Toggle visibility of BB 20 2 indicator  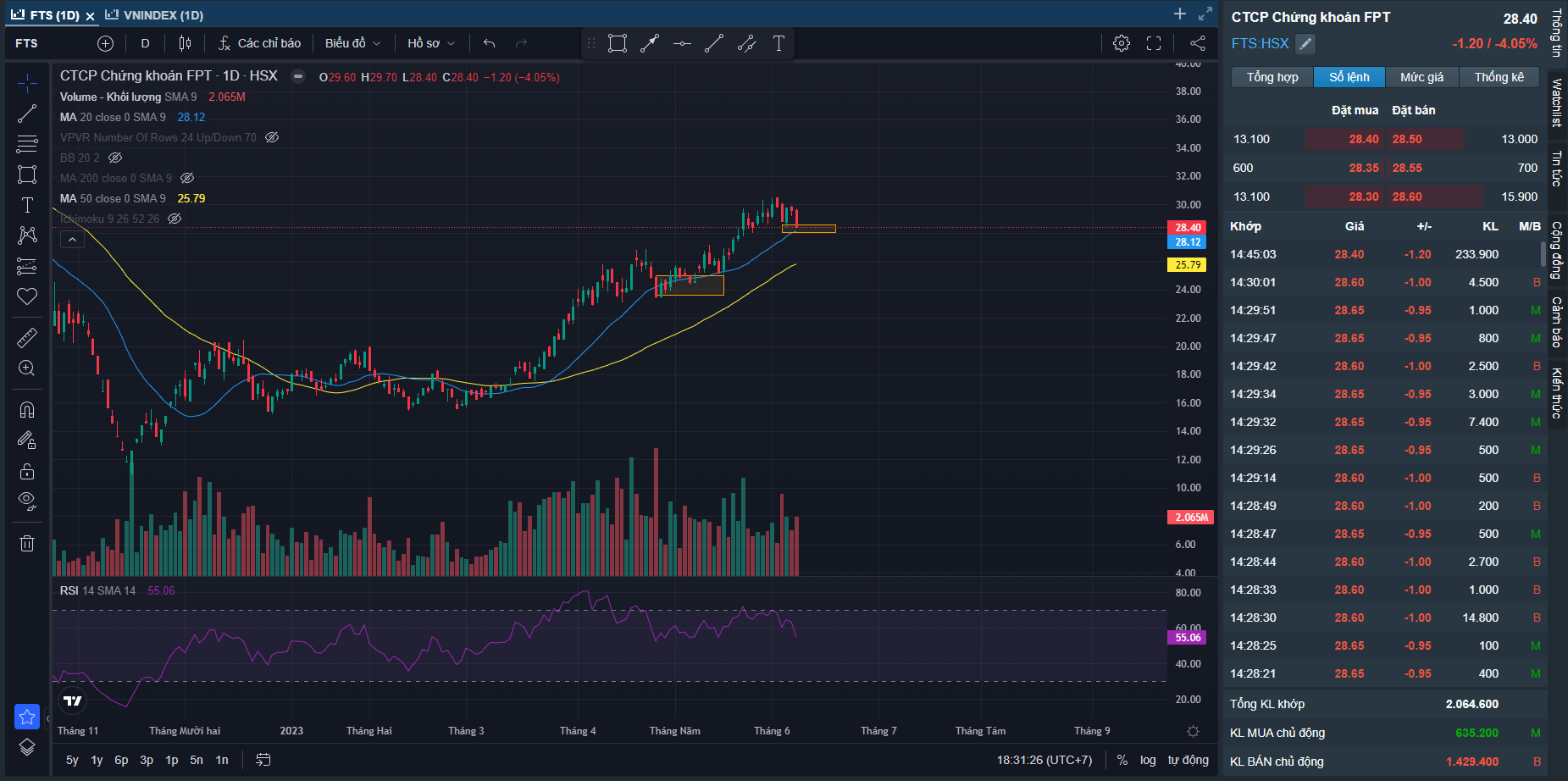(x=116, y=158)
